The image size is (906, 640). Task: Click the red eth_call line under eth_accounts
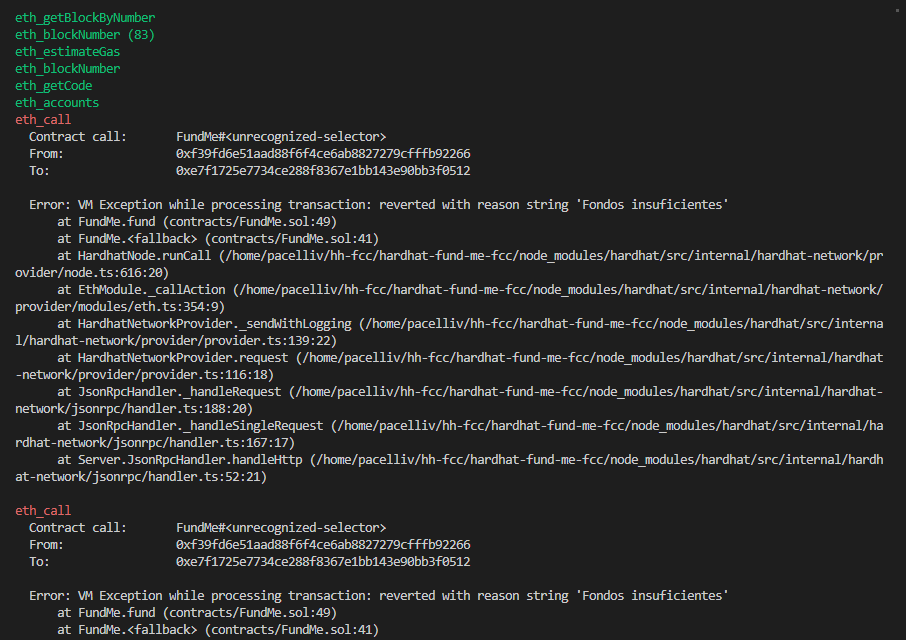[x=43, y=120]
